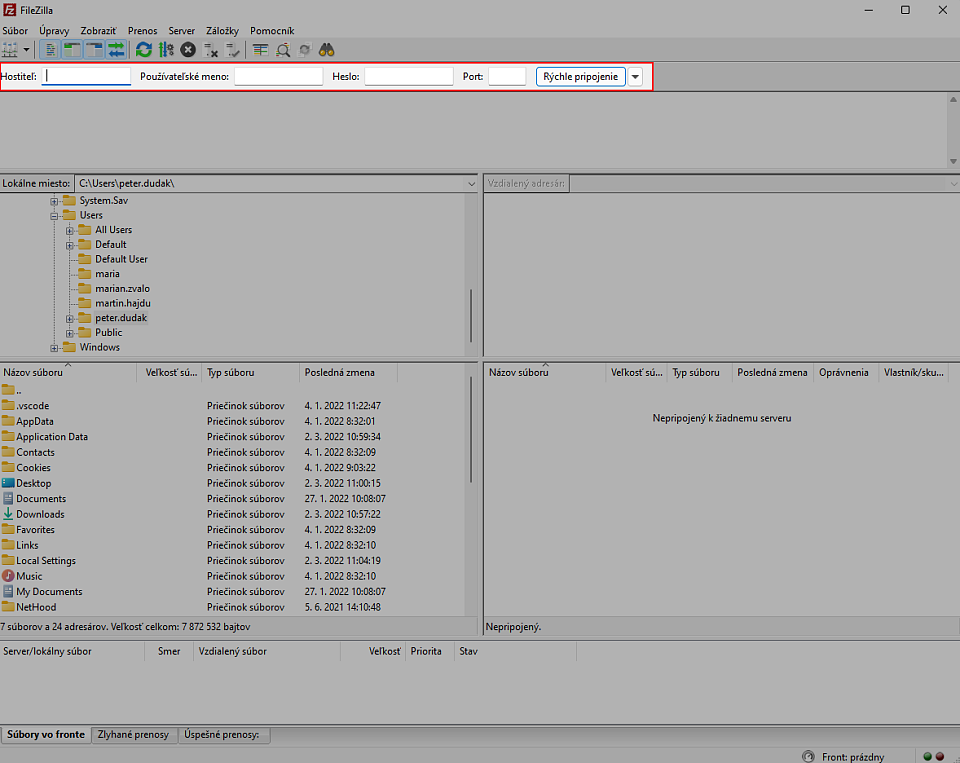960x763 pixels.
Task: Click the Heslo password field
Action: pyautogui.click(x=409, y=77)
